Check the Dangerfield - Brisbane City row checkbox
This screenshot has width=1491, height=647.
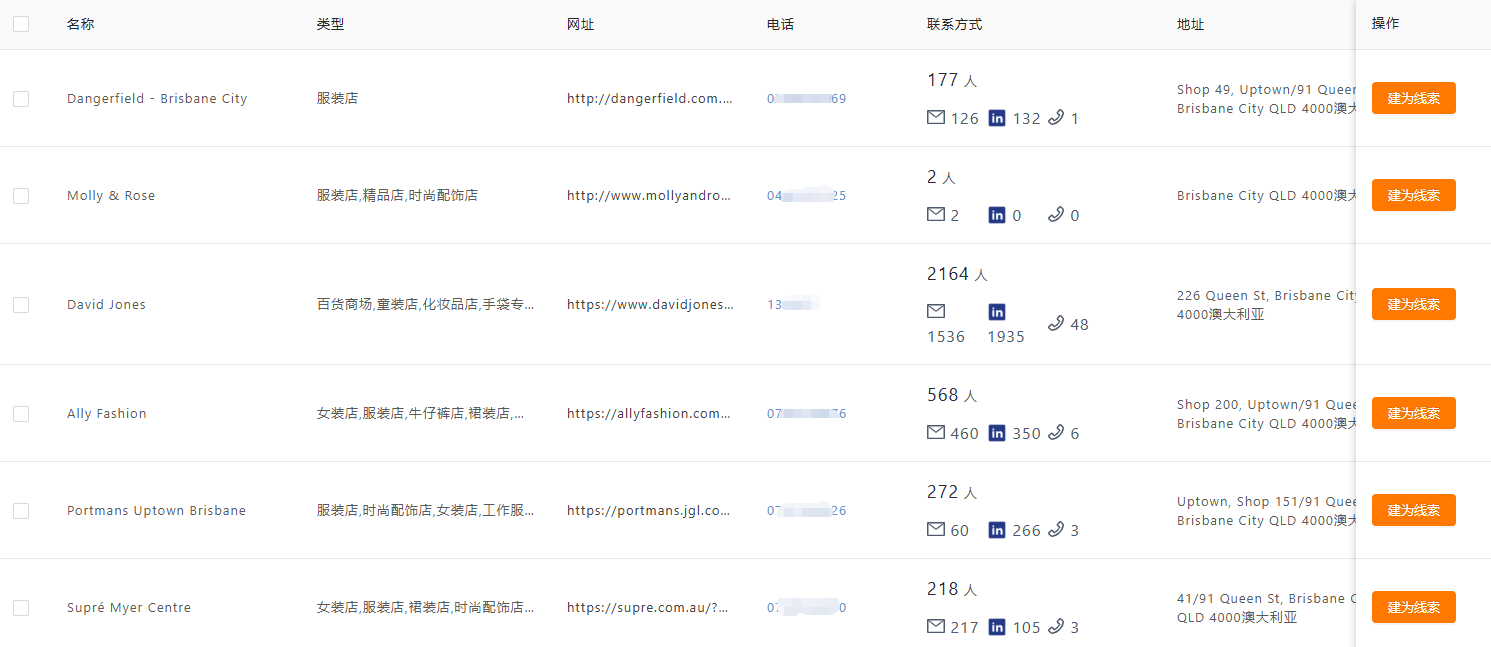coord(21,99)
